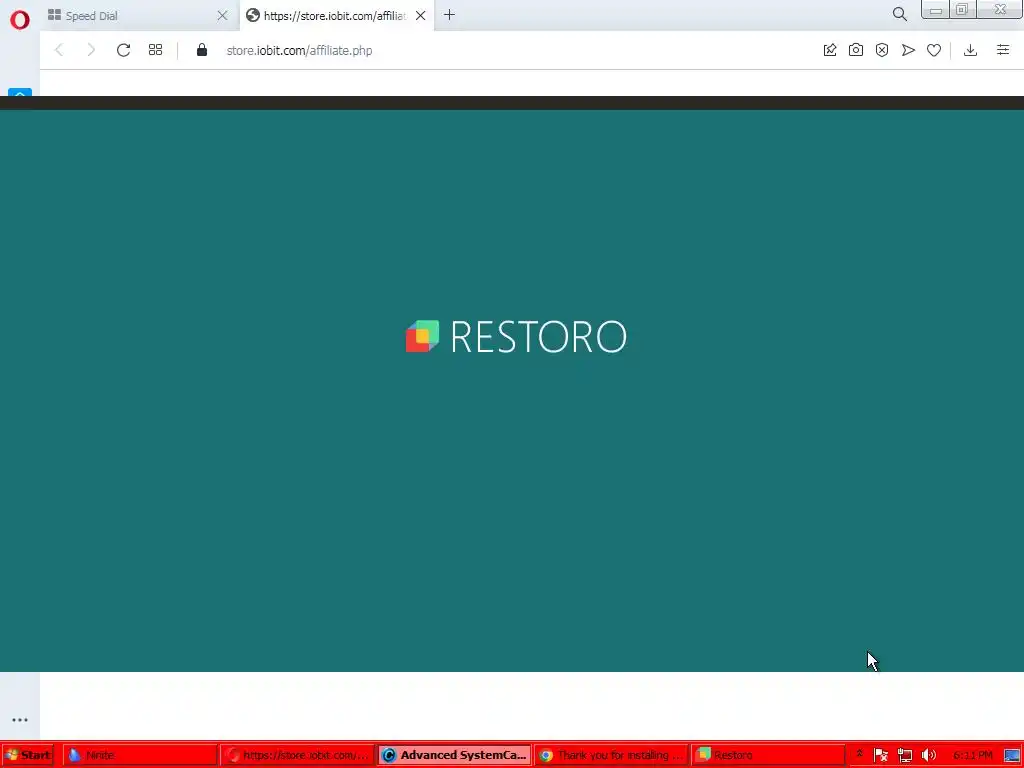1024x768 pixels.
Task: Switch to Thank you for installing Chrome window
Action: pyautogui.click(x=611, y=755)
